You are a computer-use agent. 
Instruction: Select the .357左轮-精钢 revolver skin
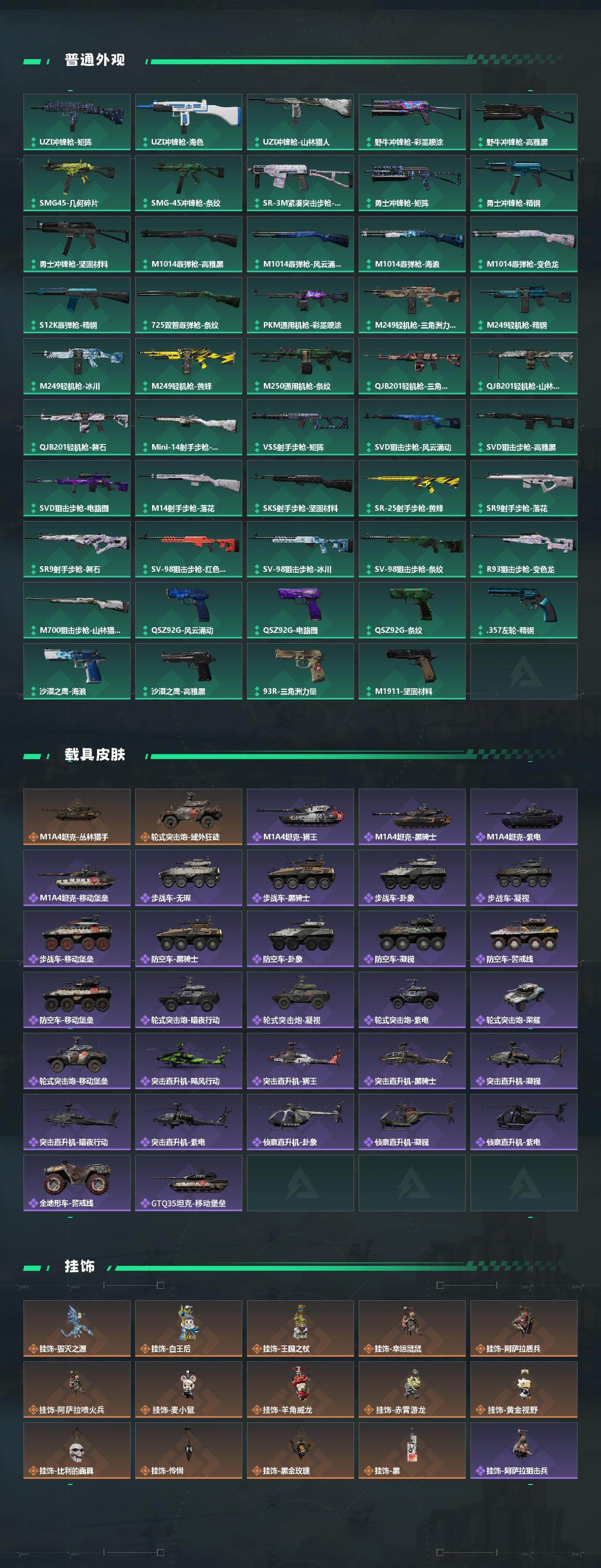click(x=524, y=610)
